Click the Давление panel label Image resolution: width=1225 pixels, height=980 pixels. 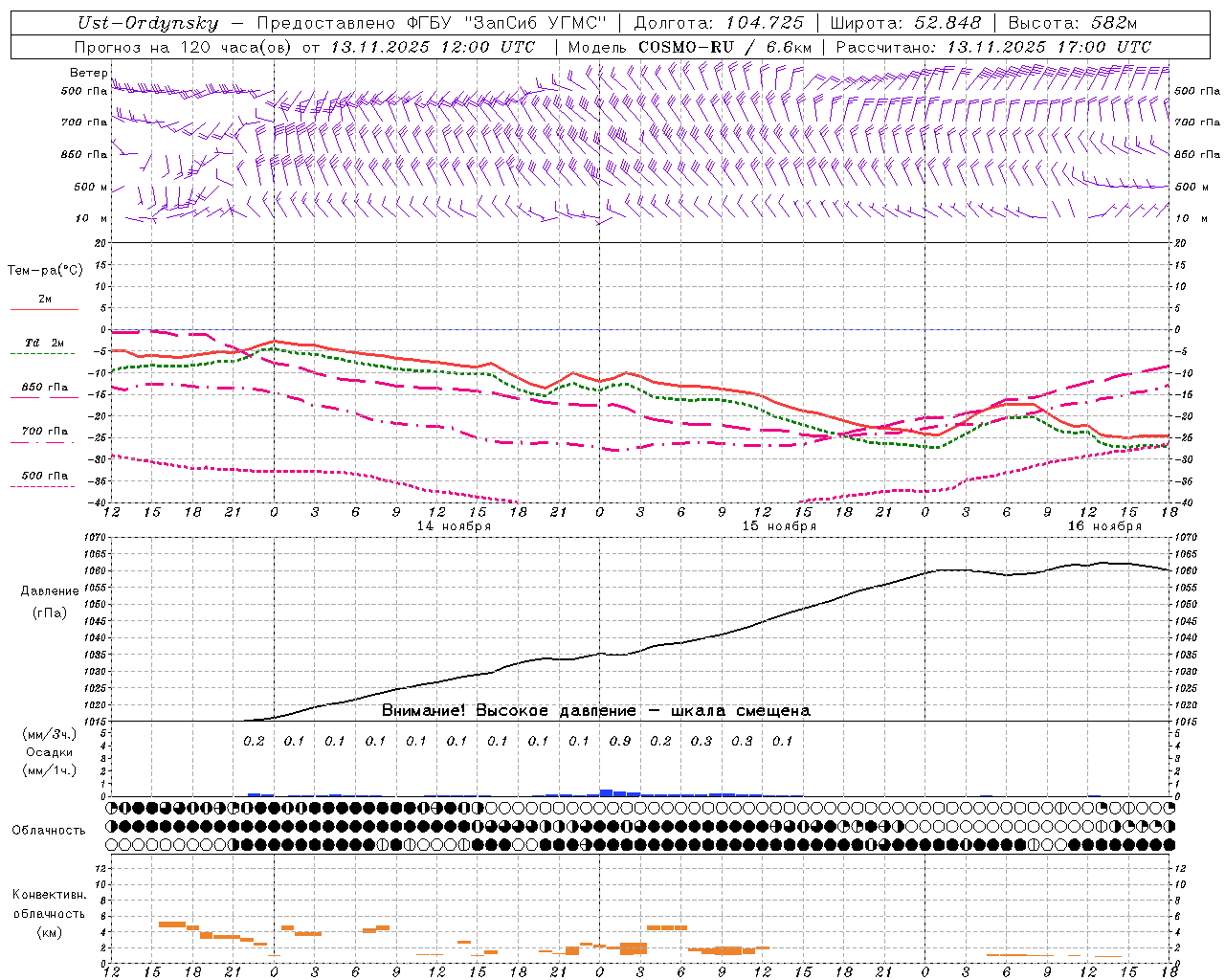coord(50,591)
